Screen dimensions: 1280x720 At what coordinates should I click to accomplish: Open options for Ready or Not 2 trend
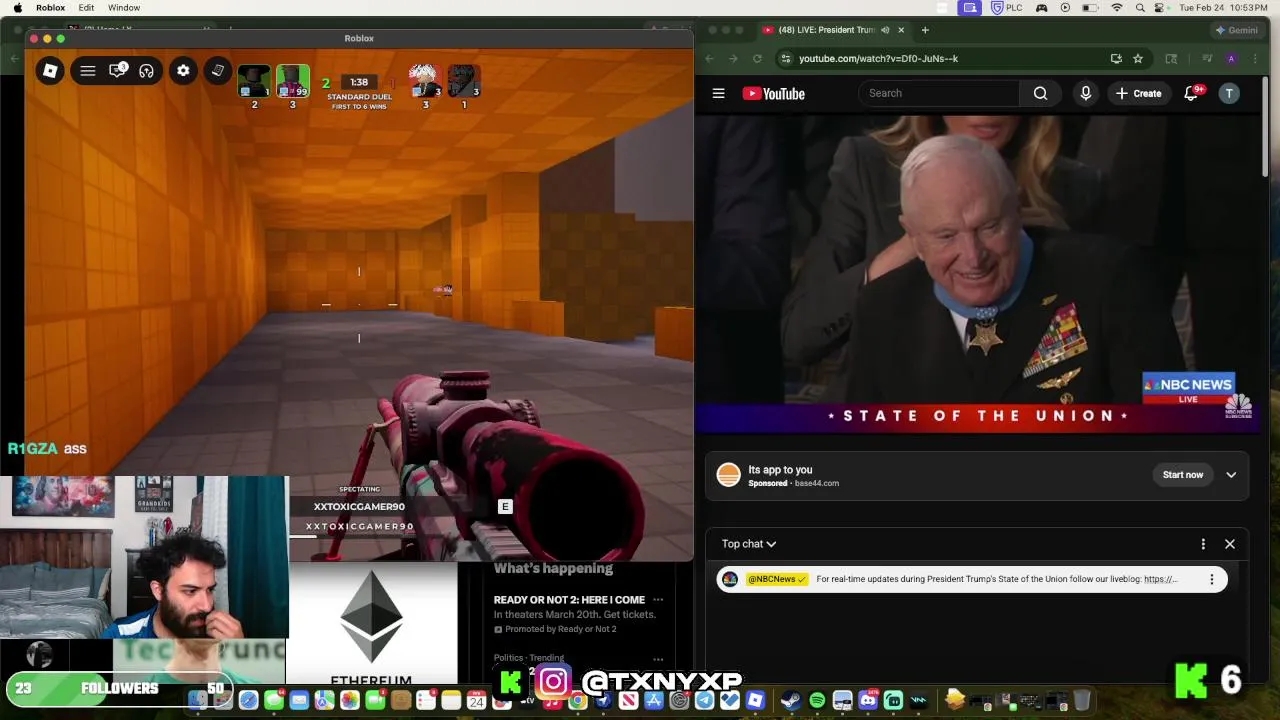658,600
